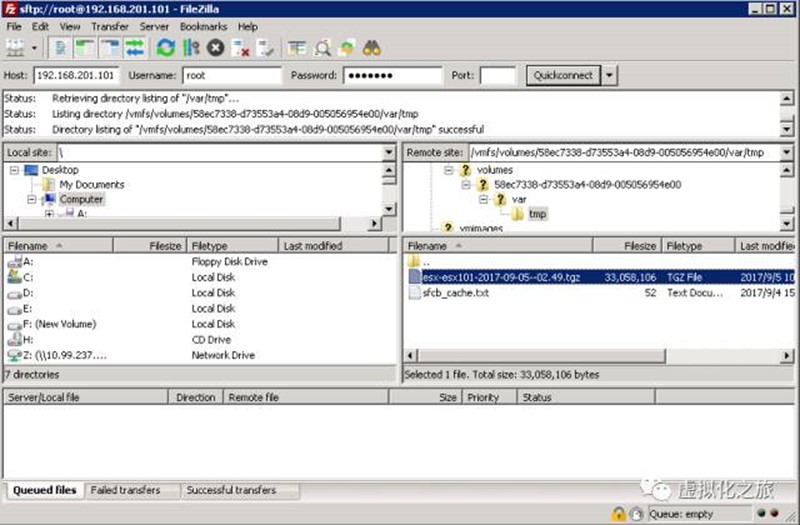Toggle synchronized browsing
Viewport: 800px width, 525px height.
click(x=347, y=48)
